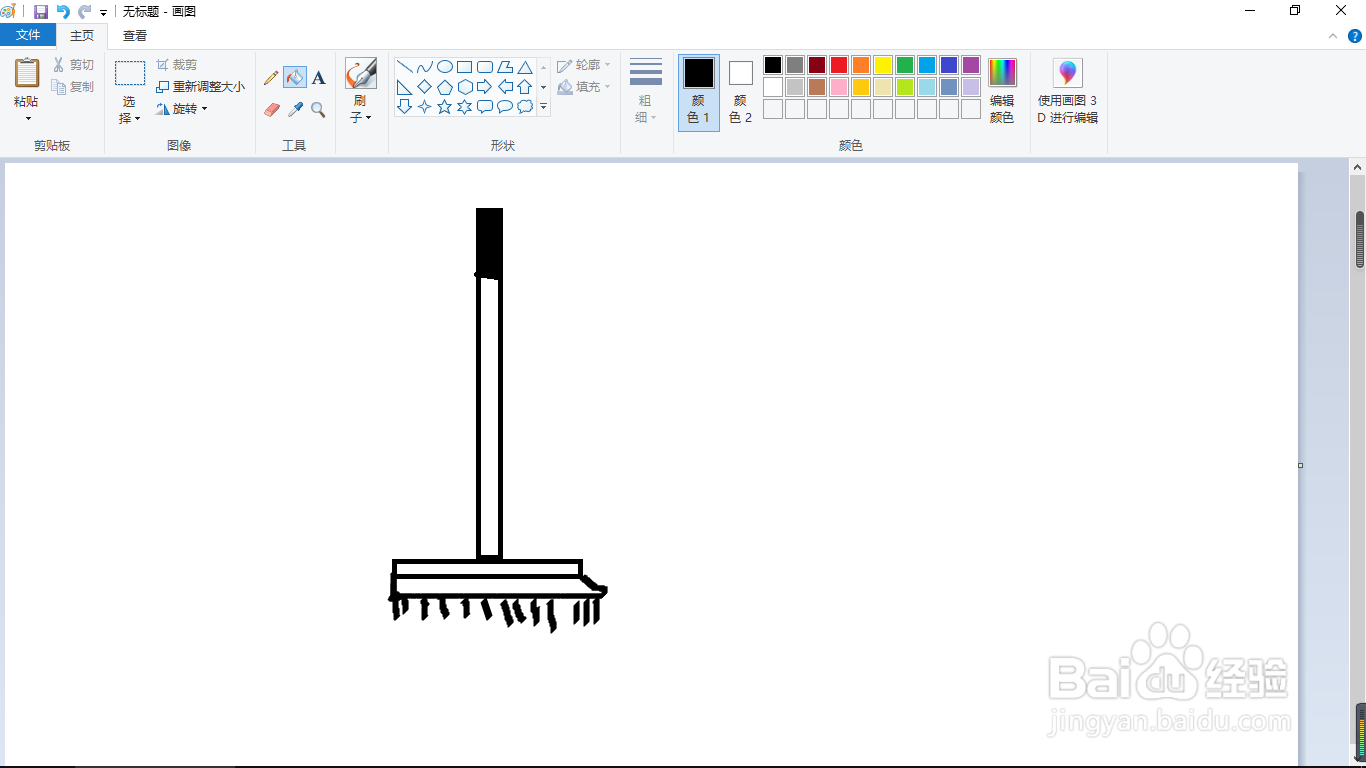Click the rectangular selection icon
Screen dimensions: 1366x768
point(130,74)
